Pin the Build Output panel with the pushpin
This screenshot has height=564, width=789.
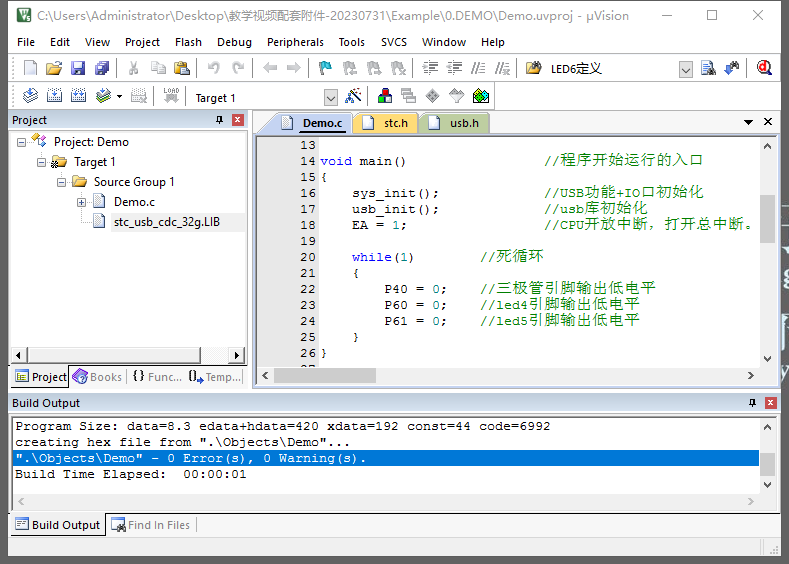point(752,402)
